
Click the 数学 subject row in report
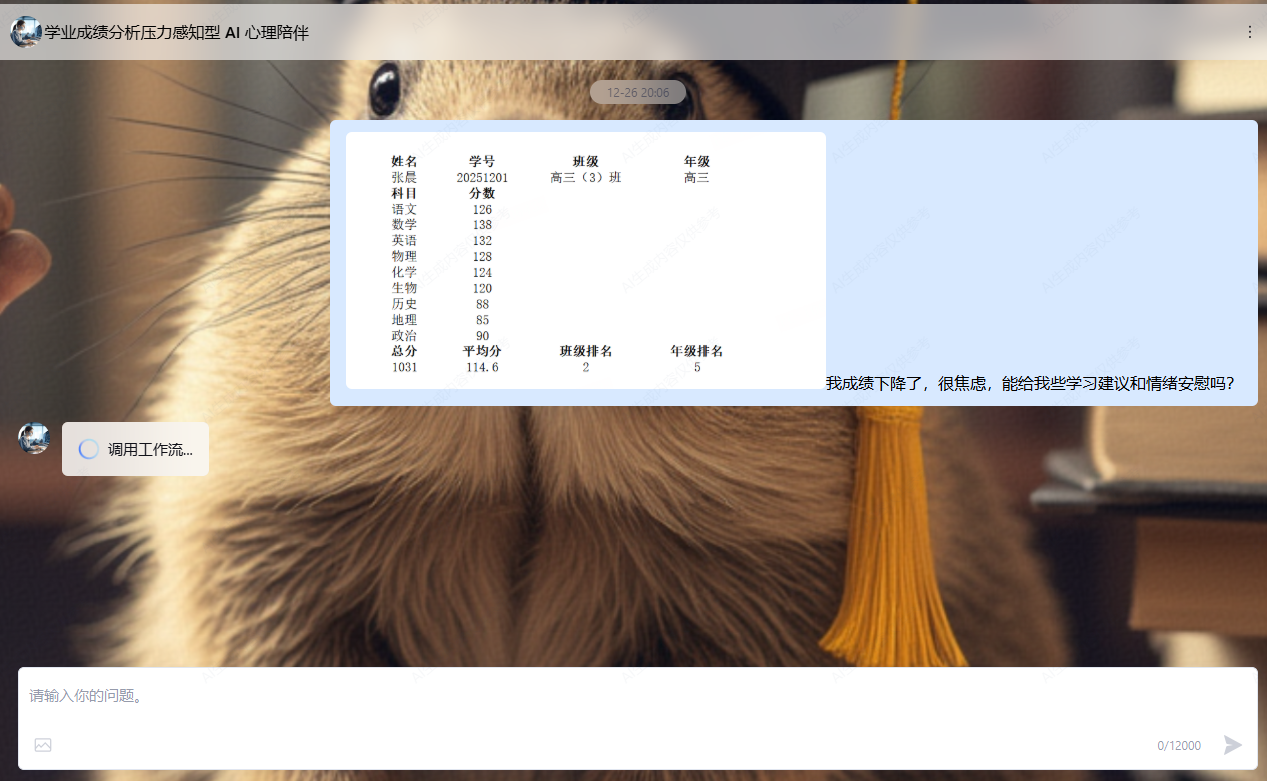[442, 225]
